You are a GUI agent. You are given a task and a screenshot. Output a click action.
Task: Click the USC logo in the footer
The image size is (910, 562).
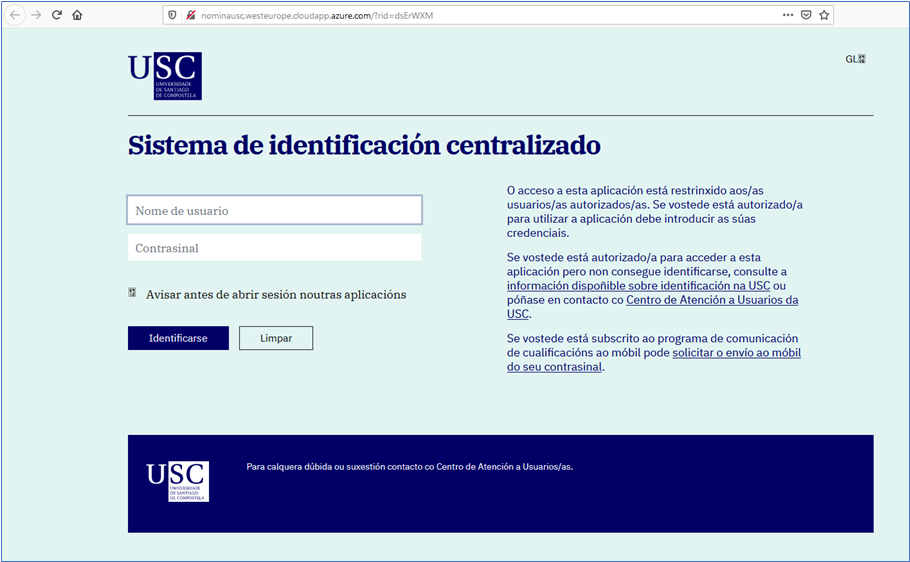pos(177,481)
